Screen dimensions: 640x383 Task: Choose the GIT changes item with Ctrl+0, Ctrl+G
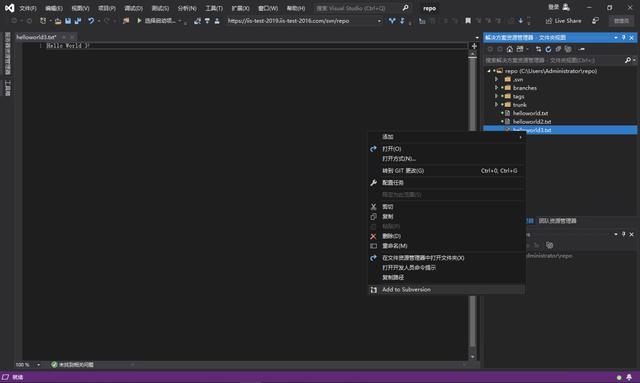(446, 171)
